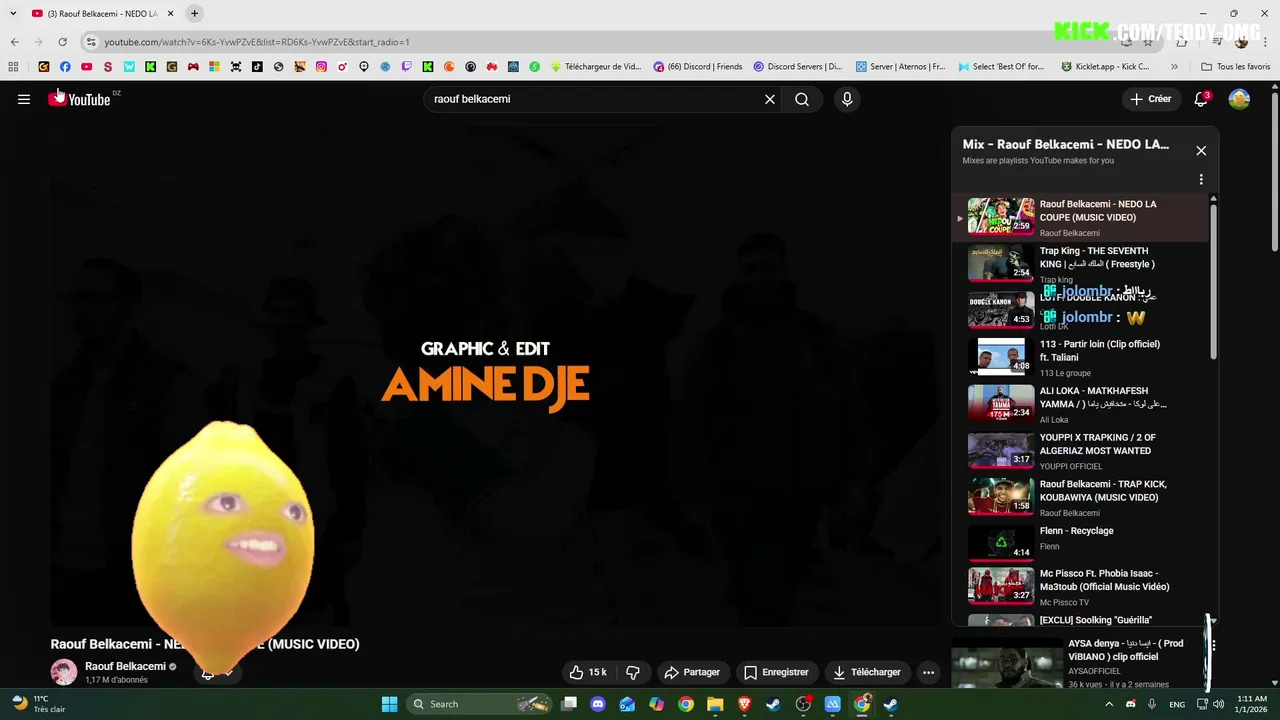Open Server Aternos bookmark

click(x=901, y=67)
